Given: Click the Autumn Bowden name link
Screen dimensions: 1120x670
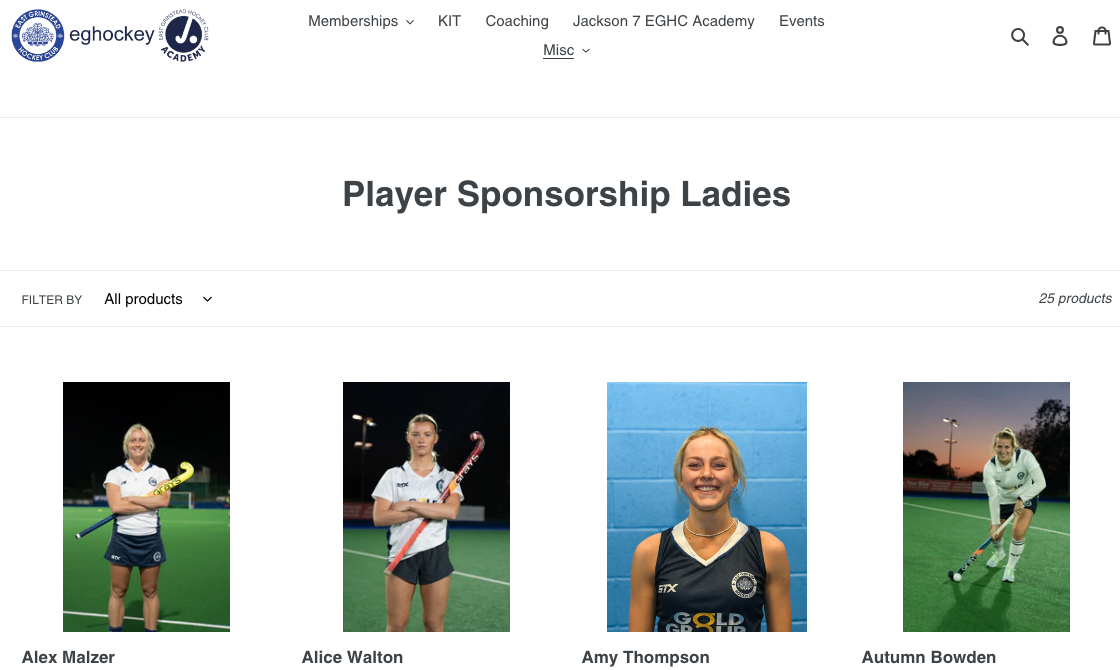Looking at the screenshot, I should pyautogui.click(x=929, y=657).
